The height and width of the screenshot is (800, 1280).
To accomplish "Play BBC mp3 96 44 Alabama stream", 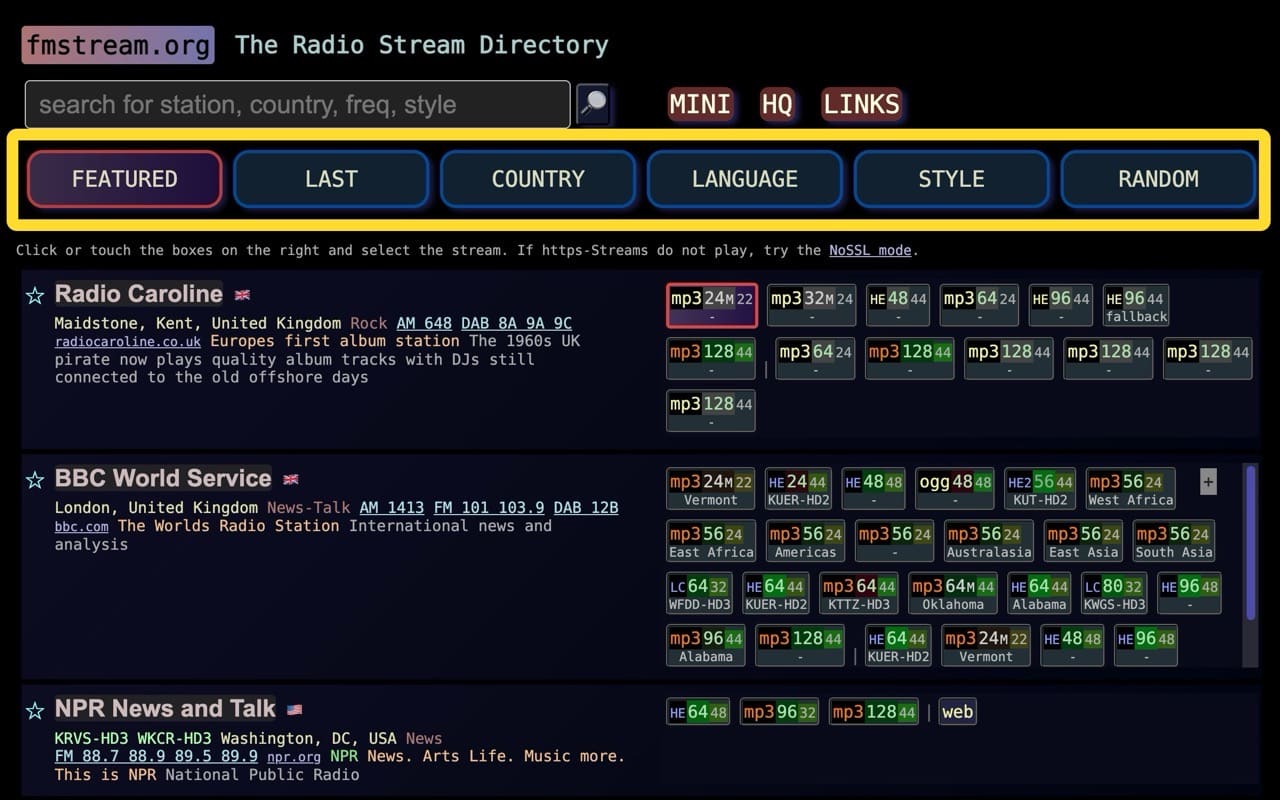I will 706,645.
